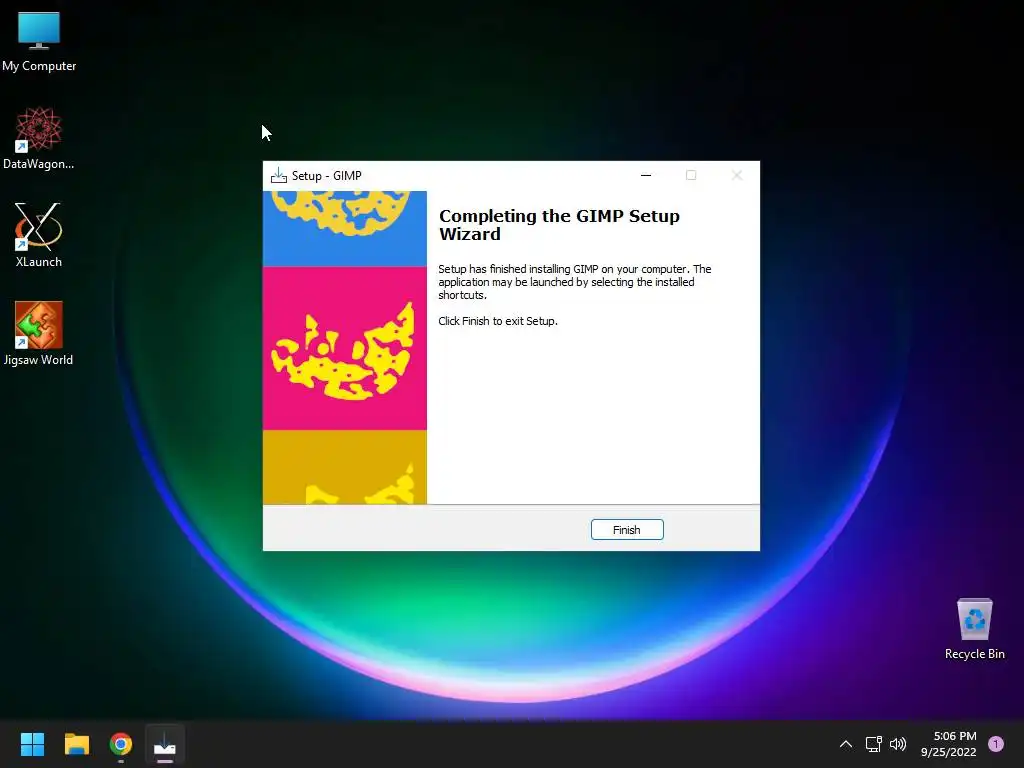Select the Recycle Bin icon
The width and height of the screenshot is (1024, 768).
974,629
